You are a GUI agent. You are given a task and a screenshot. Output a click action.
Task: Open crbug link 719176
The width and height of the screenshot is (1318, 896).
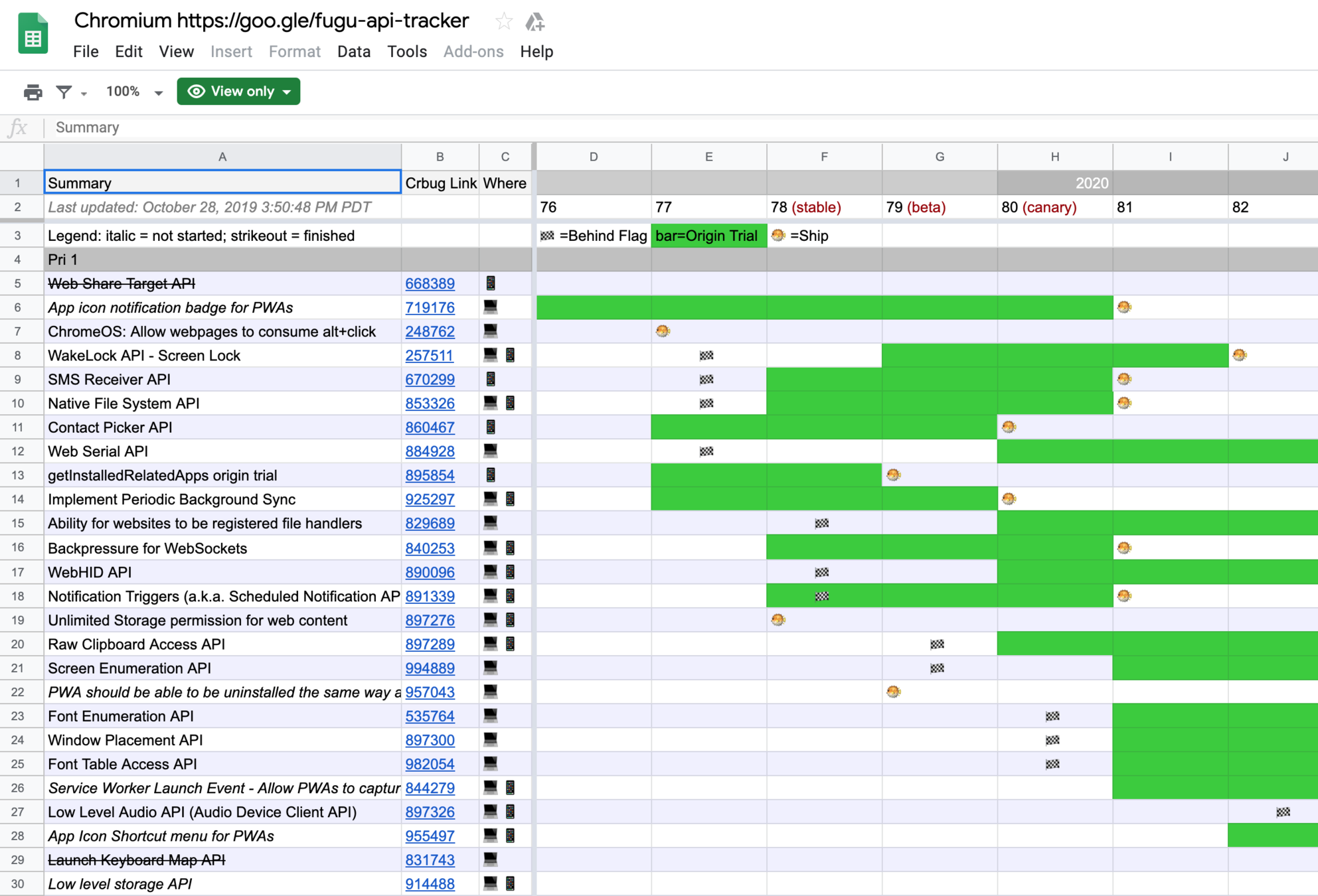(430, 307)
